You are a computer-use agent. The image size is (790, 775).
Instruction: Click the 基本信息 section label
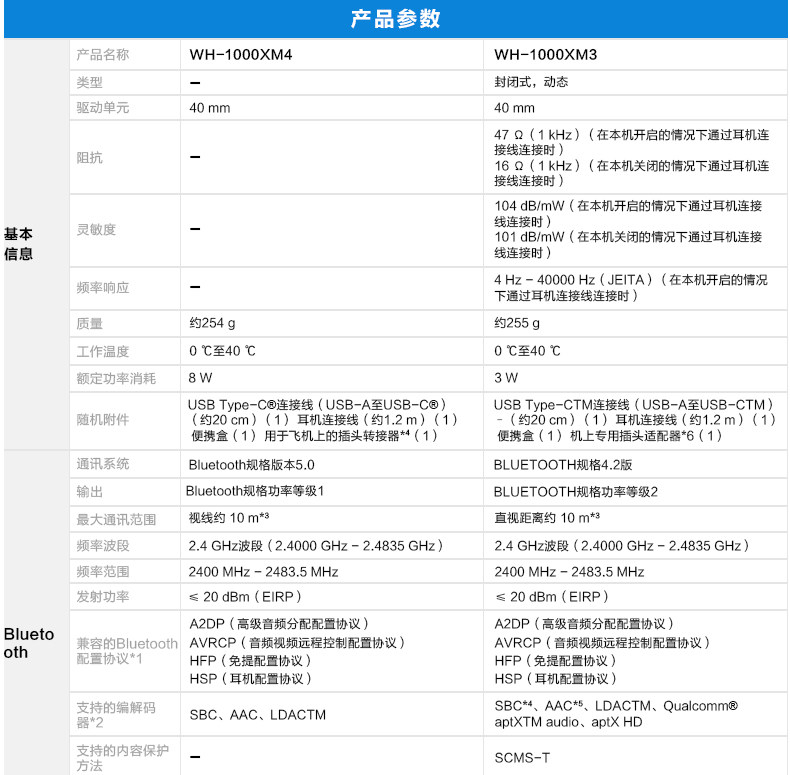pyautogui.click(x=18, y=244)
